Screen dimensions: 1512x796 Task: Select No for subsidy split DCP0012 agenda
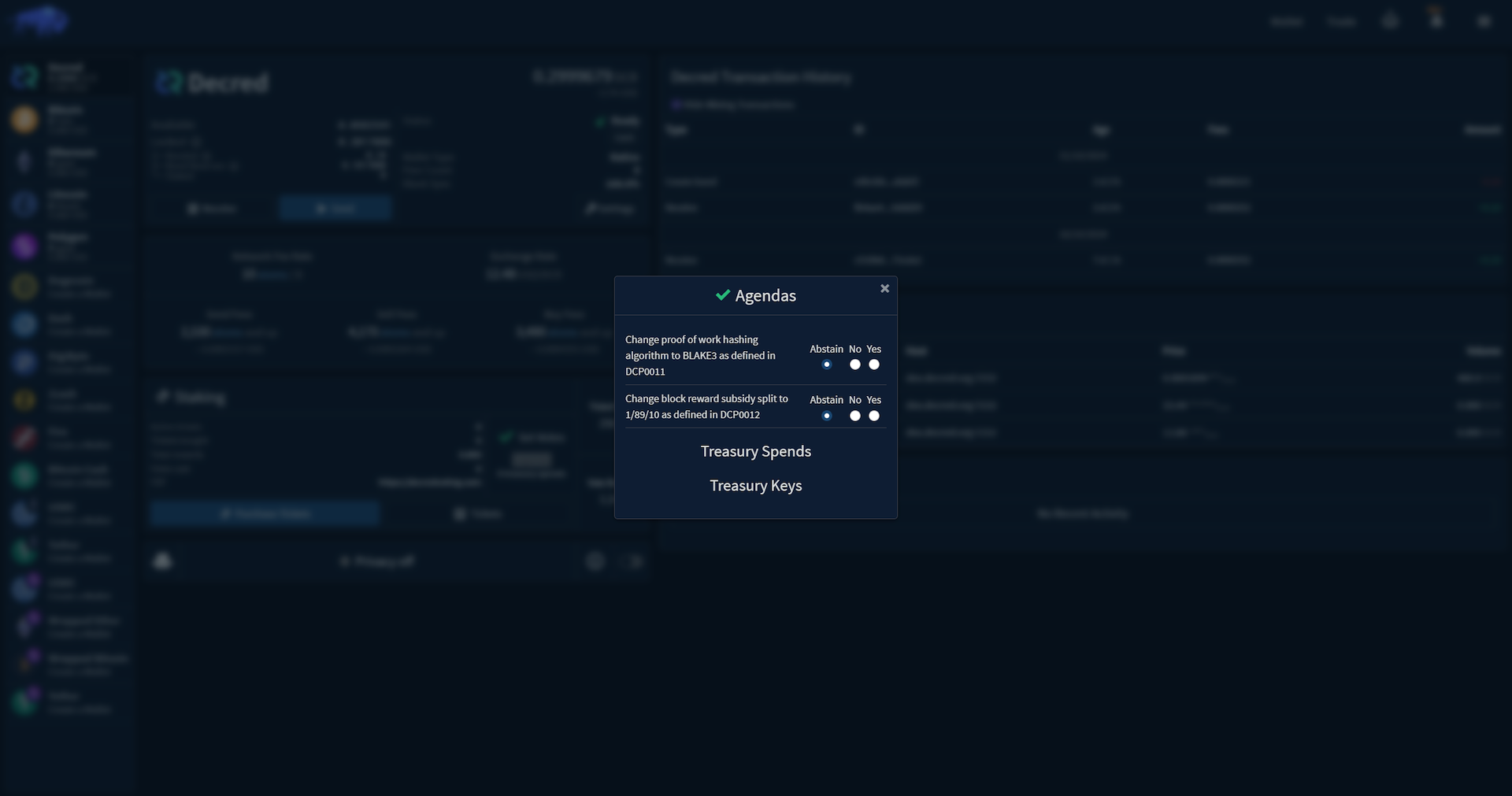(855, 416)
